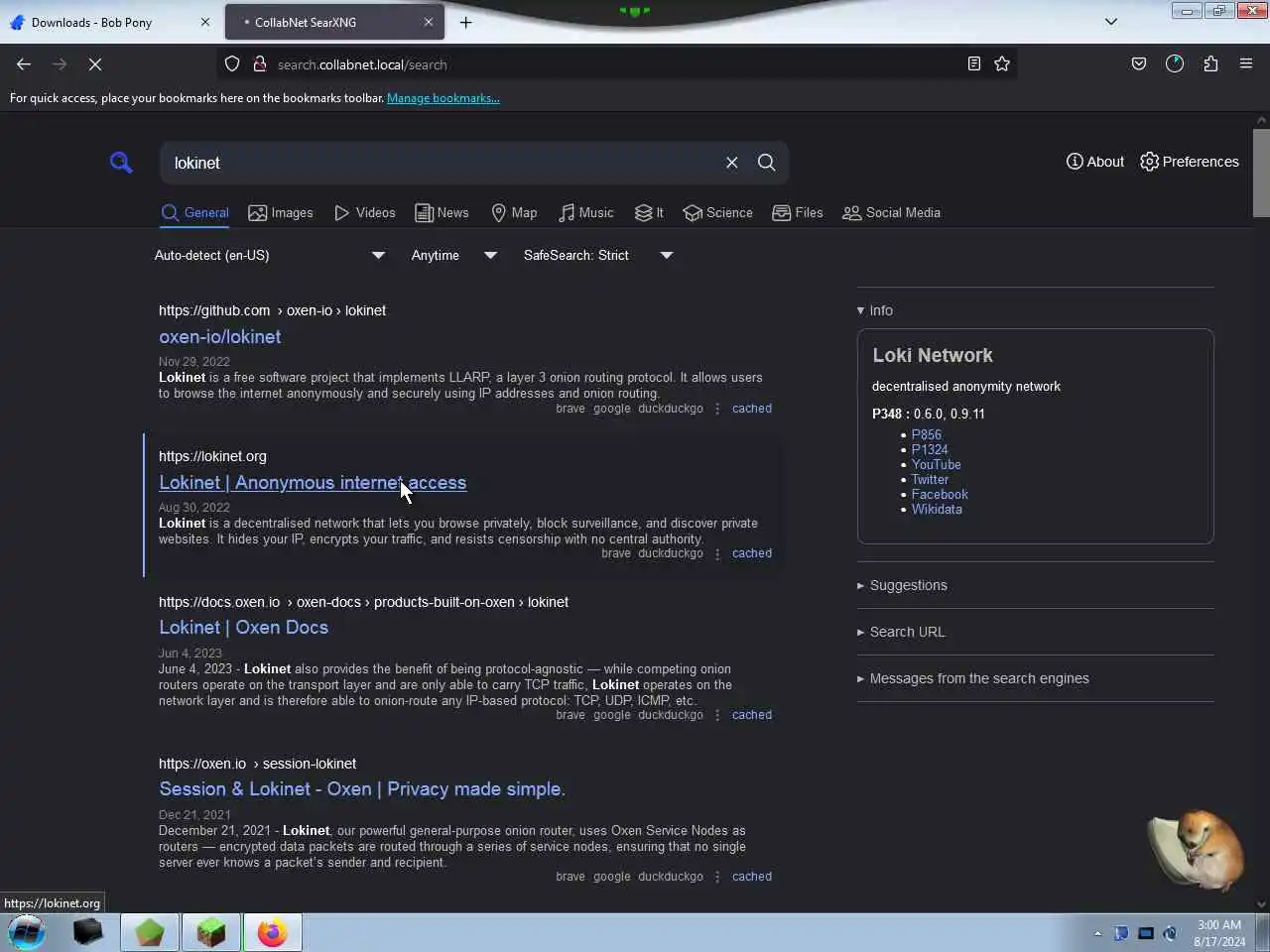1270x952 pixels.
Task: Select the Social Media search category
Action: [891, 213]
